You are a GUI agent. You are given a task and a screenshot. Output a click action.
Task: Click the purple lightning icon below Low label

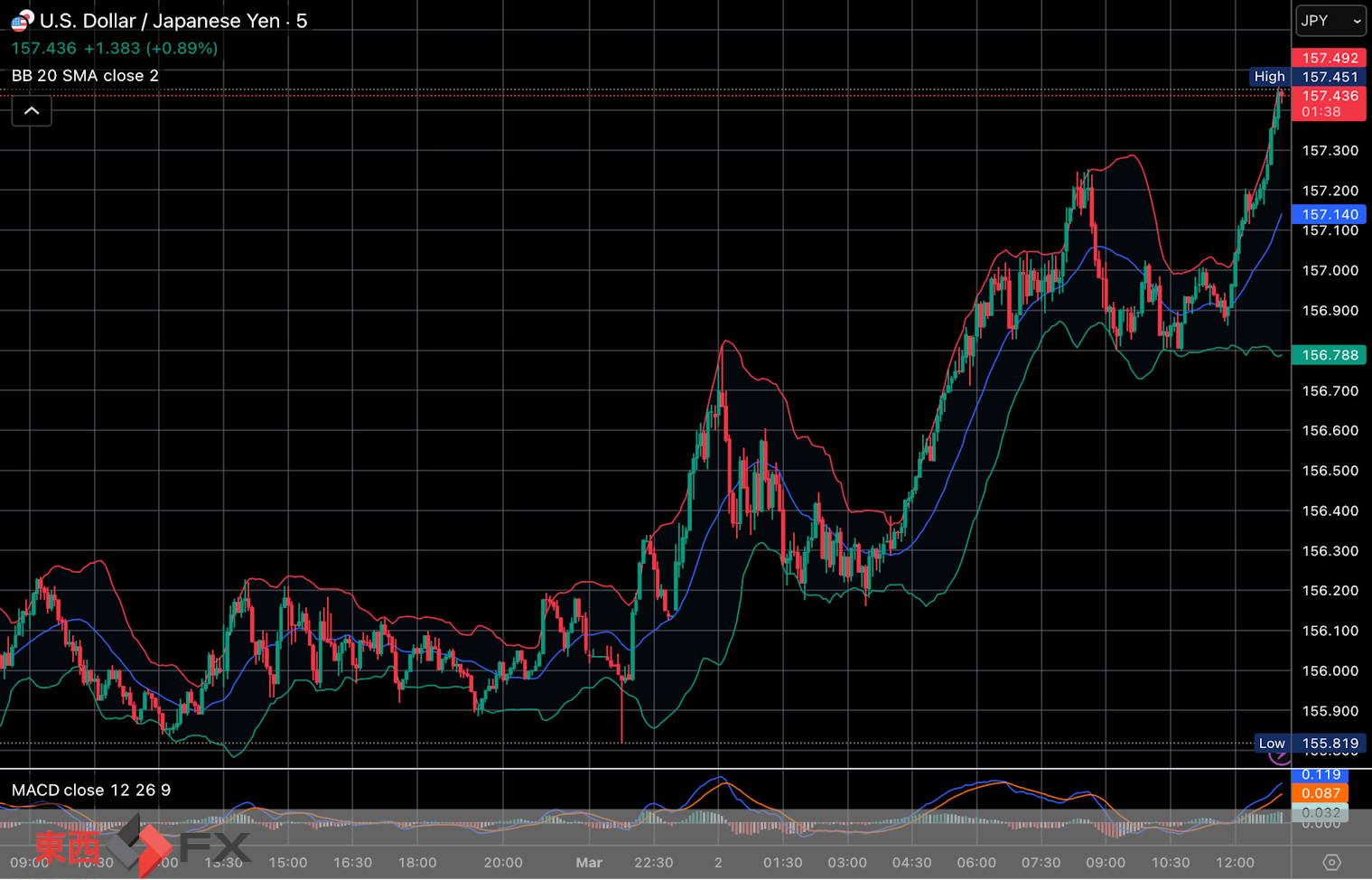(1279, 756)
